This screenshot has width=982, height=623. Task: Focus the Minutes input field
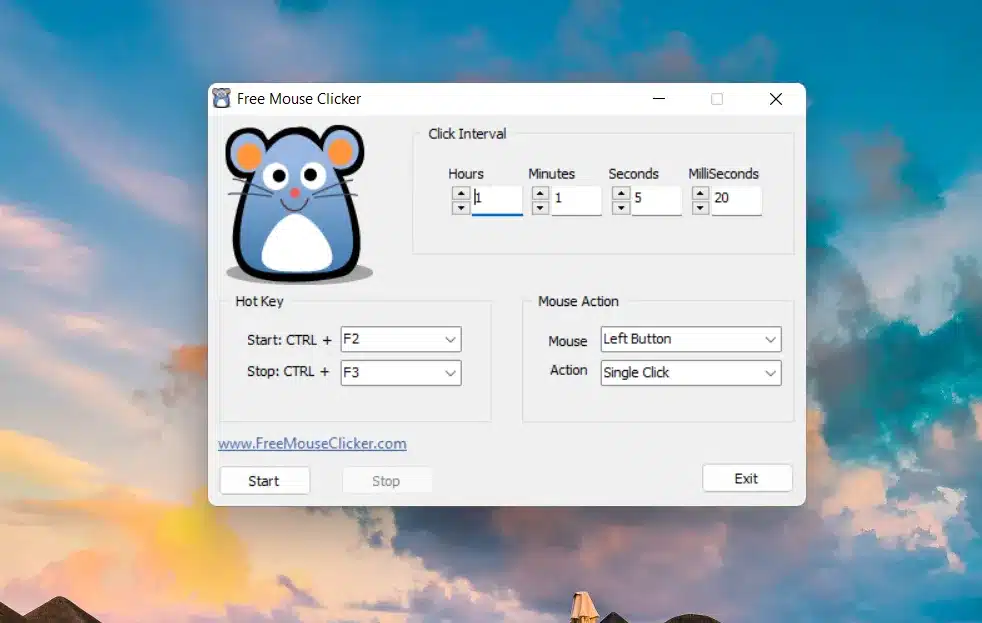coord(577,200)
